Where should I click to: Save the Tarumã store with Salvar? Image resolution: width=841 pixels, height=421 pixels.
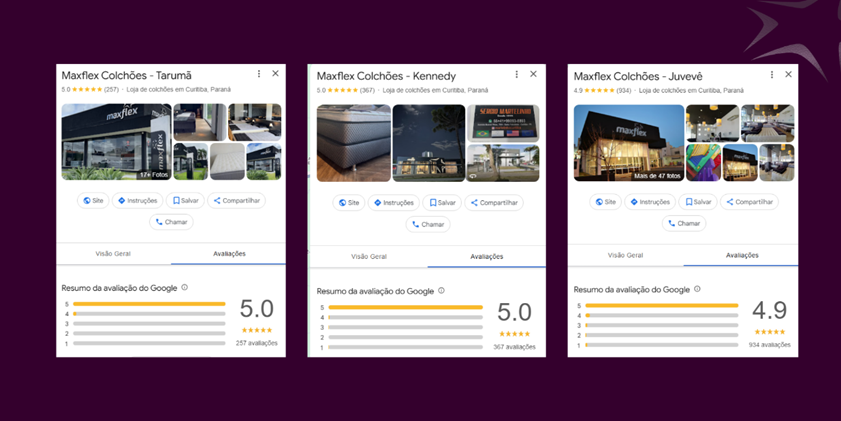[185, 201]
